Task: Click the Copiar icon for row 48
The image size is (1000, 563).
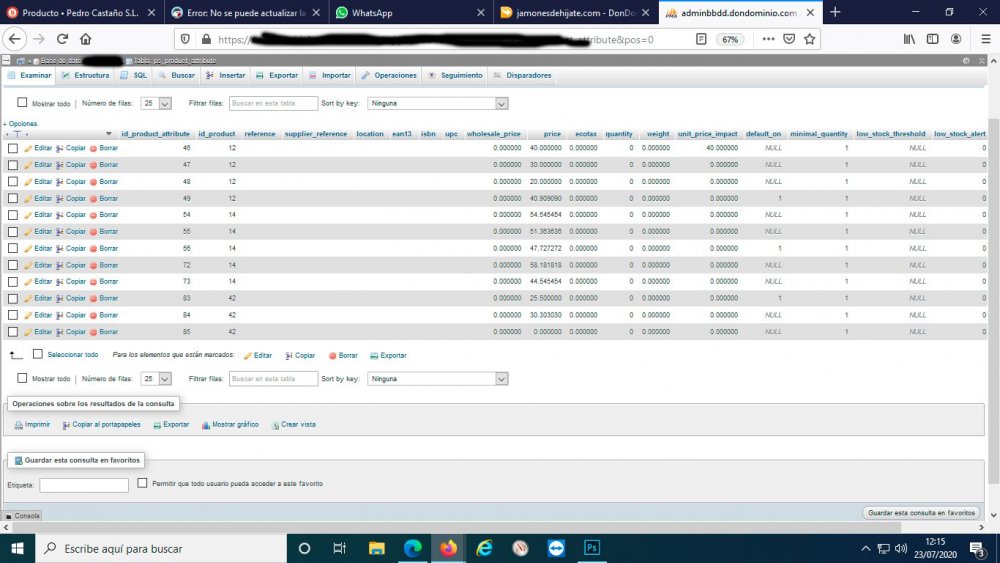Action: [x=60, y=182]
